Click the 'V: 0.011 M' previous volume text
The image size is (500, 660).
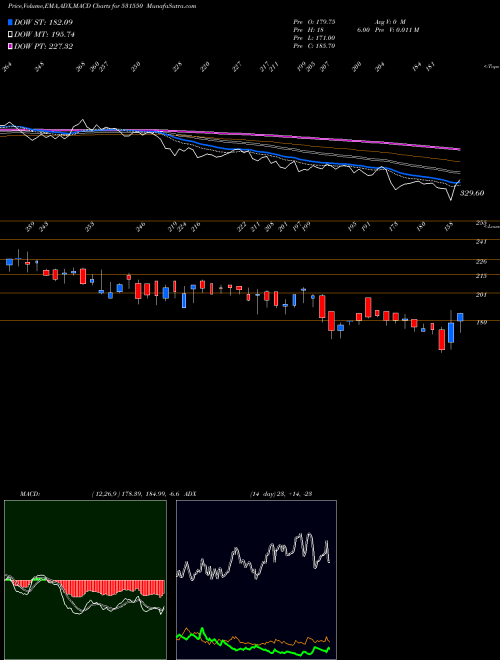(404, 30)
